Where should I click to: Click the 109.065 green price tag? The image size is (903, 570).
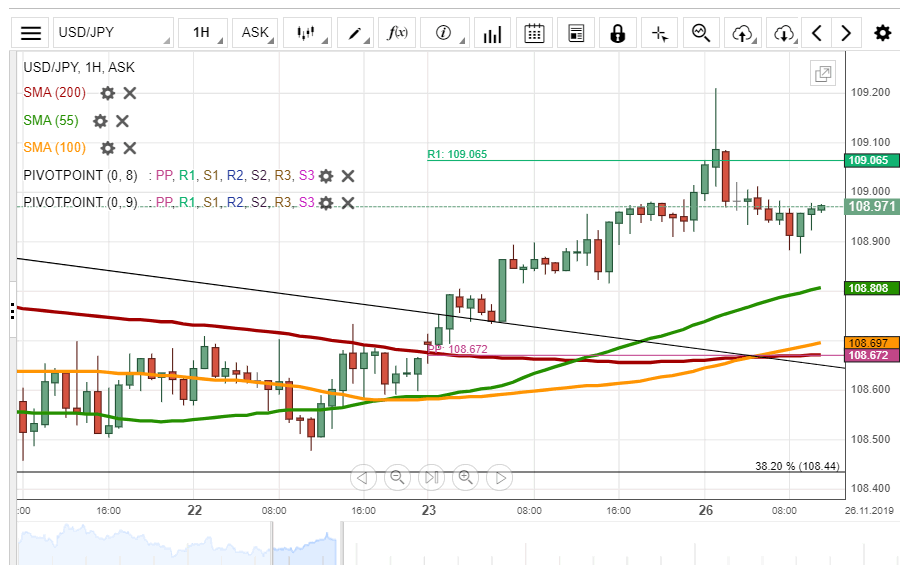click(871, 160)
